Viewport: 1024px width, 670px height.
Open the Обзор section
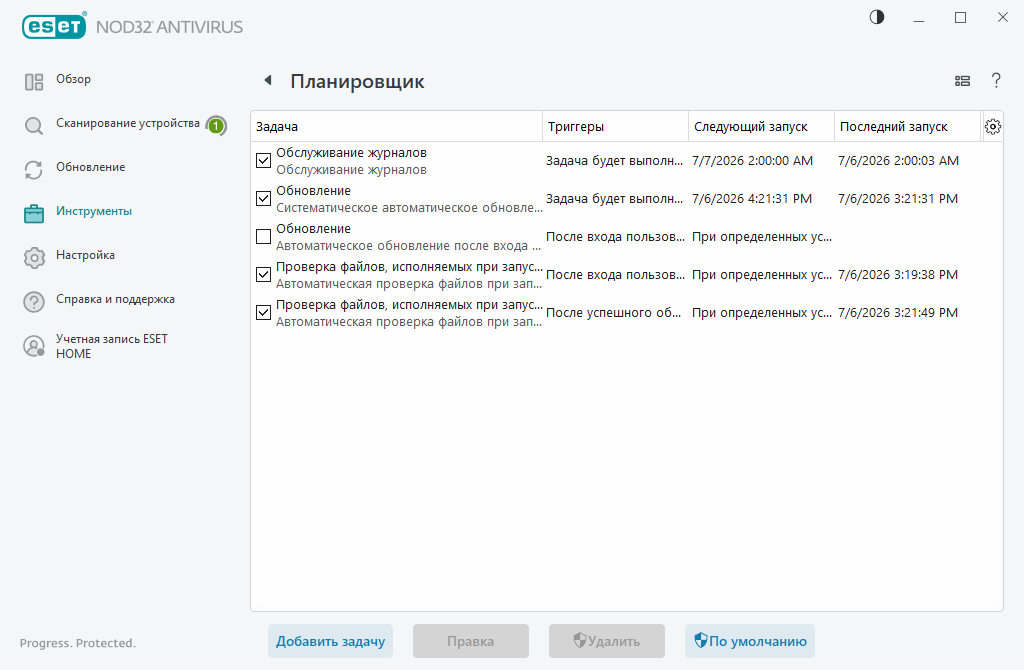73,79
